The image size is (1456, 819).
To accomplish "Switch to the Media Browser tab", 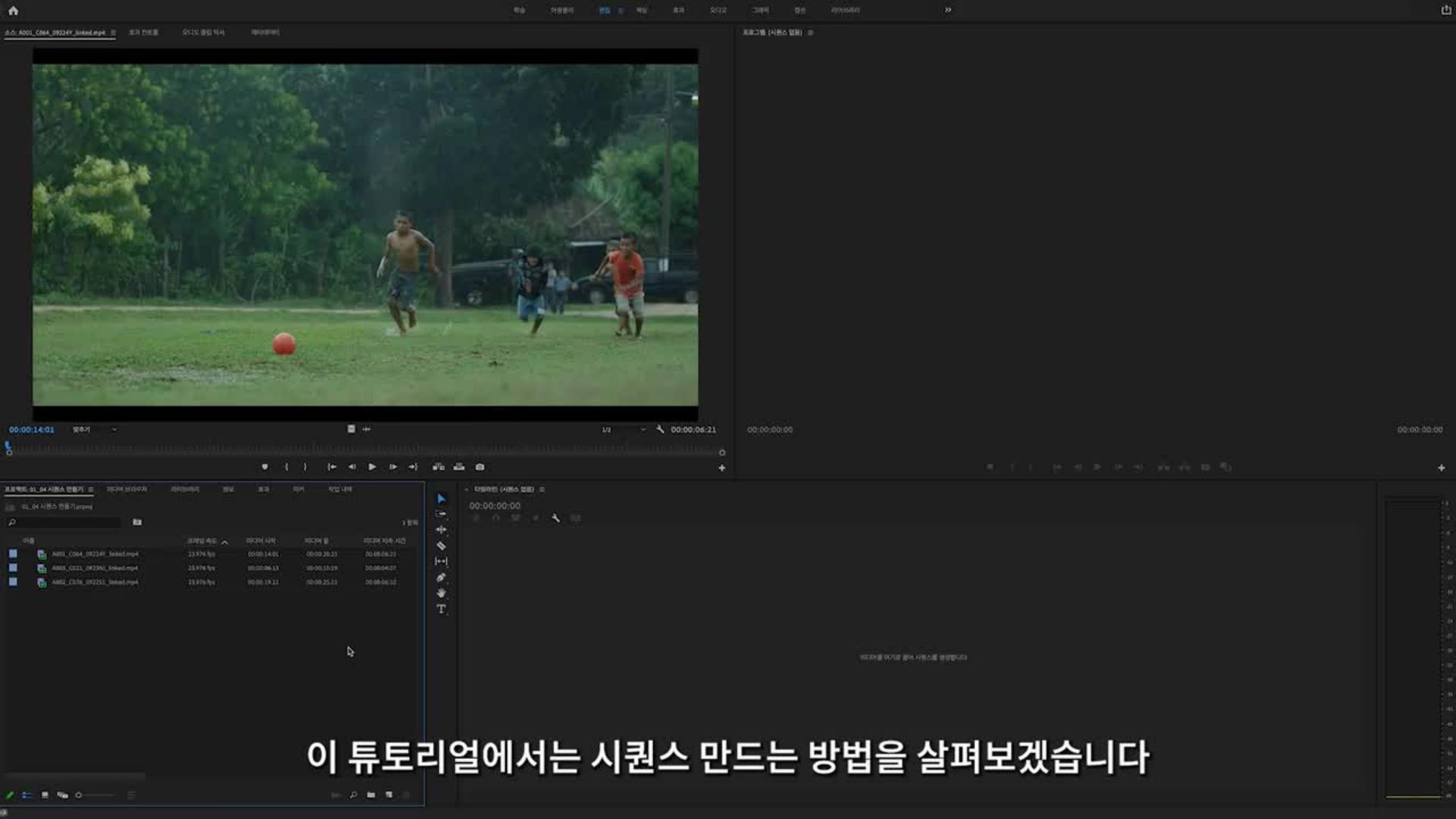I will pos(127,490).
